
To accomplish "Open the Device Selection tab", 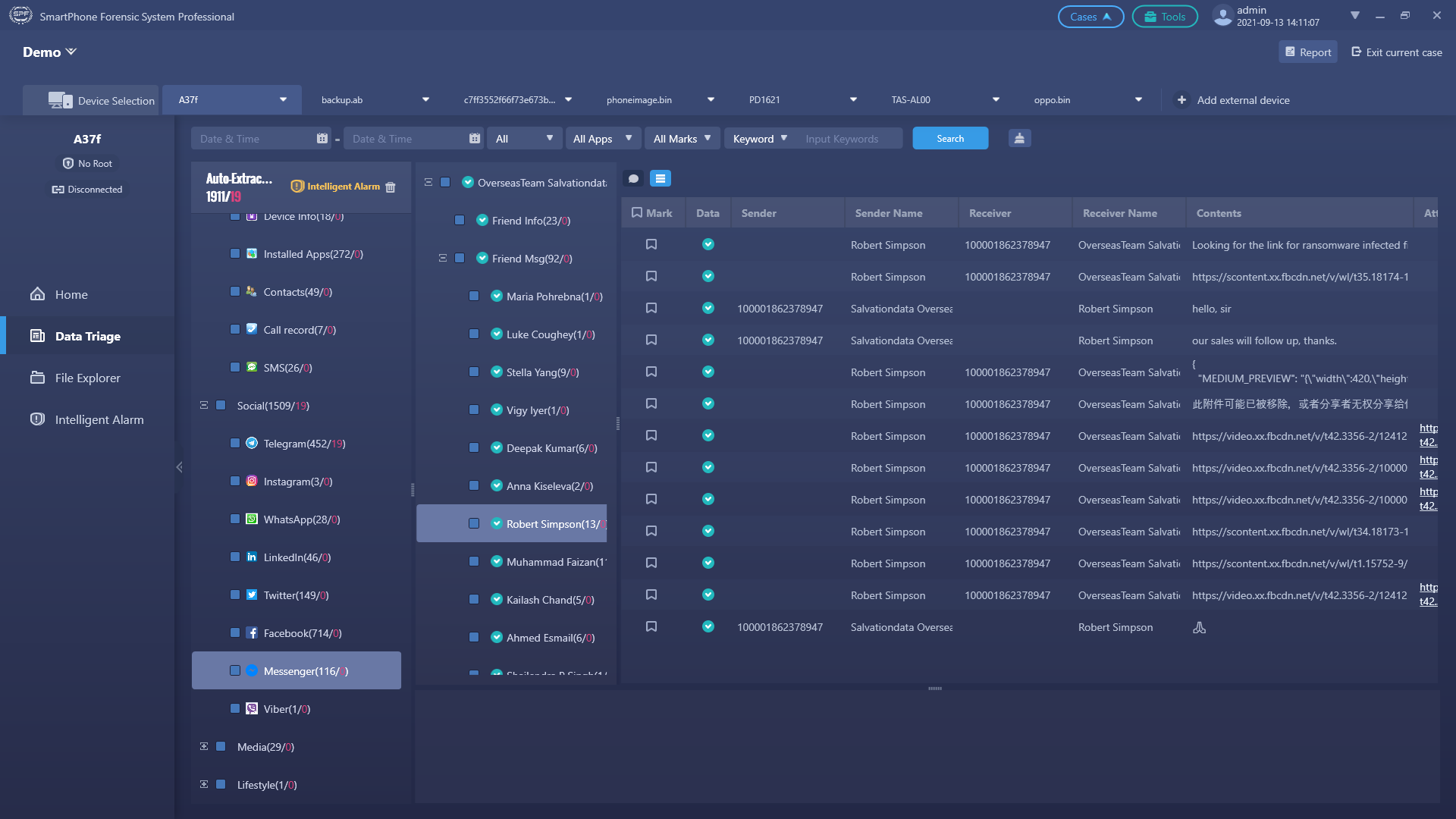I will (x=91, y=100).
